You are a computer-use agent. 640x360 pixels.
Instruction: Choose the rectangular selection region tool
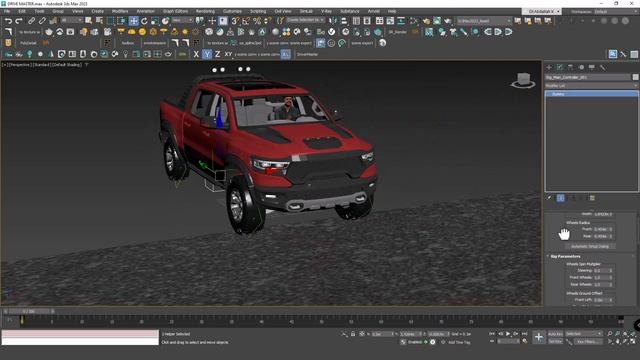click(x=110, y=21)
